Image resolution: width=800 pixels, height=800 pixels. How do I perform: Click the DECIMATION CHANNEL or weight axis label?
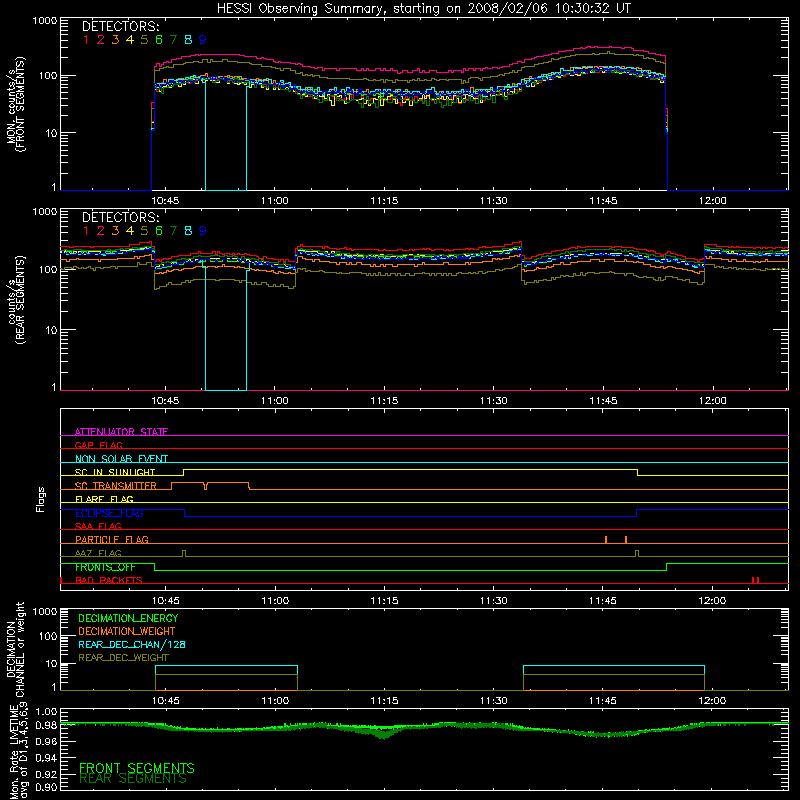tap(15, 649)
